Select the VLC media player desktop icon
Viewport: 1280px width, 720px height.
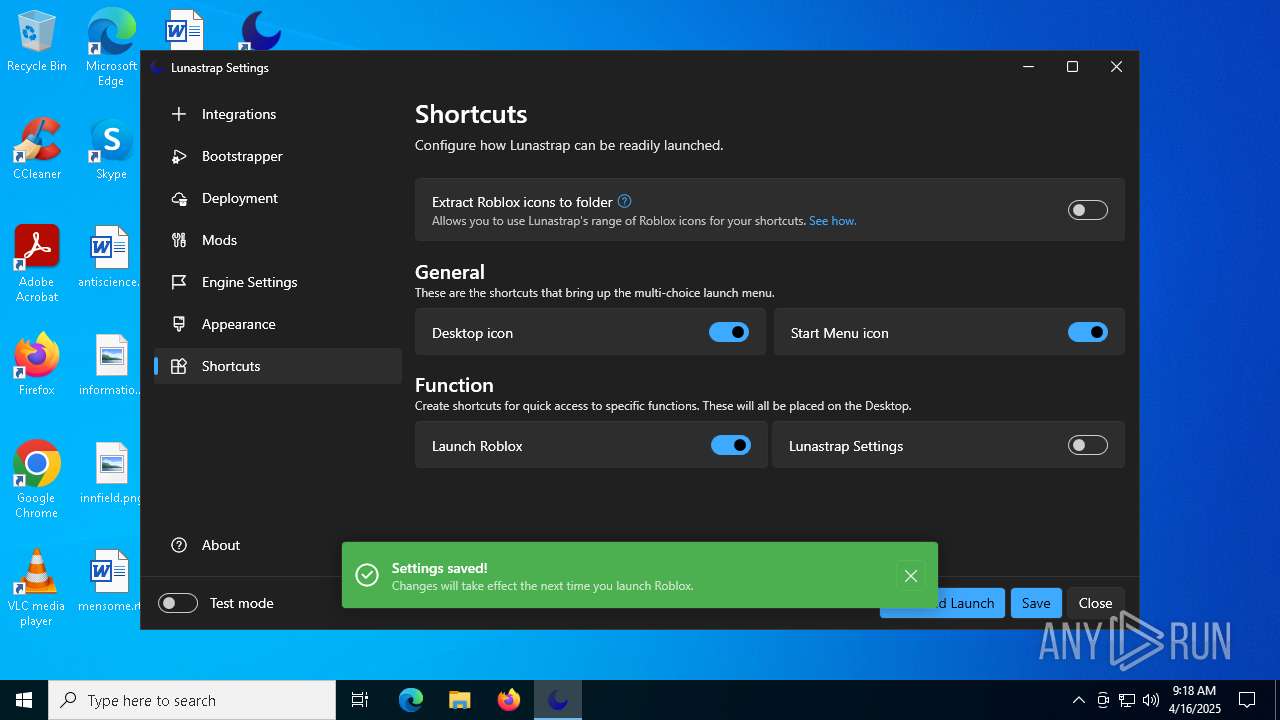pyautogui.click(x=37, y=588)
